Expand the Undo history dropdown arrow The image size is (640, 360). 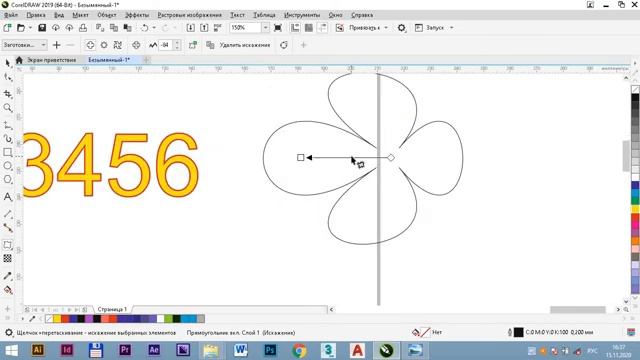click(x=154, y=28)
